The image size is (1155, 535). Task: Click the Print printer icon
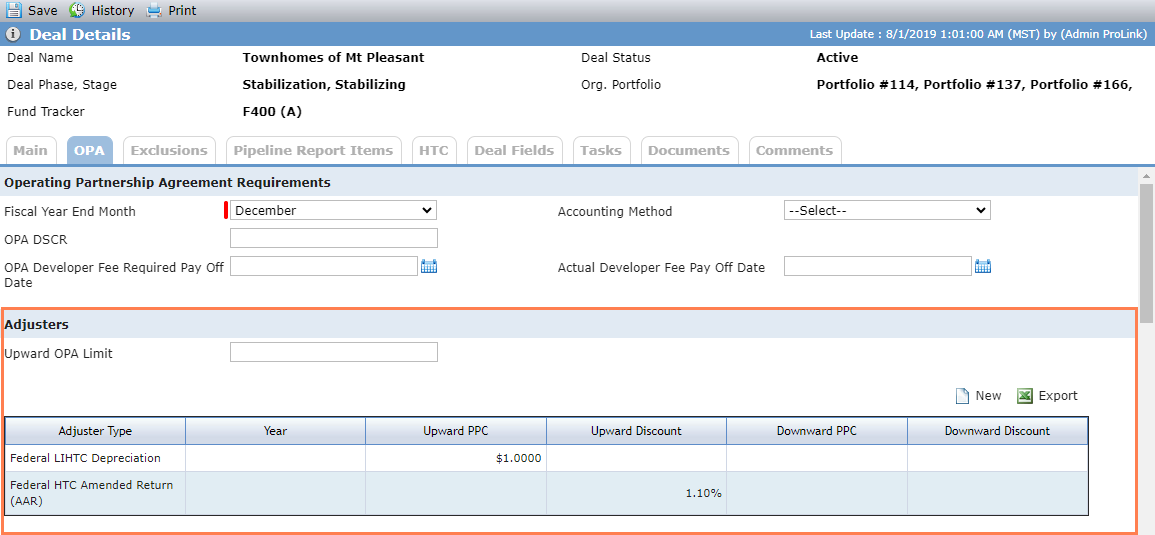[153, 10]
